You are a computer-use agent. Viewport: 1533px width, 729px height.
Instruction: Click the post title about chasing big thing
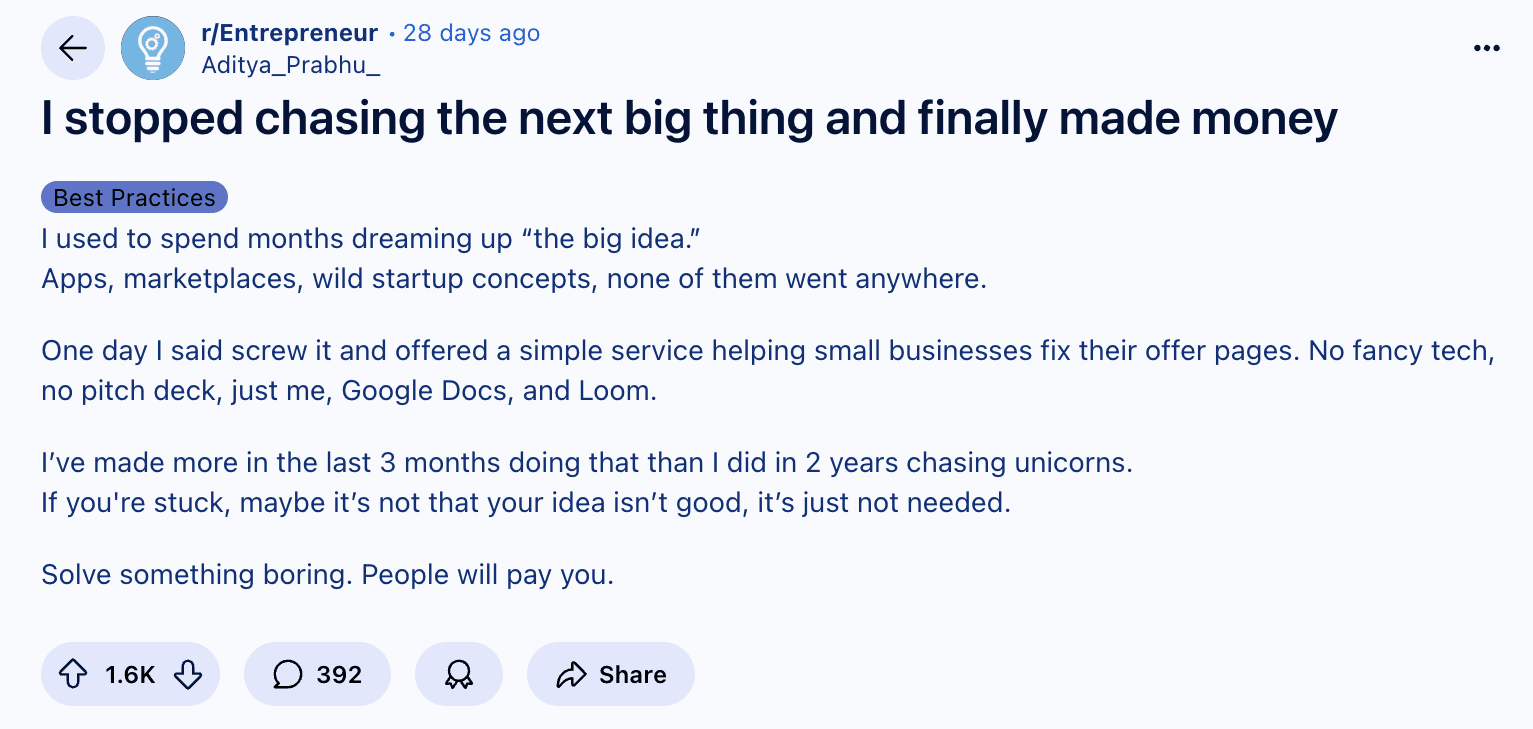pyautogui.click(x=689, y=119)
